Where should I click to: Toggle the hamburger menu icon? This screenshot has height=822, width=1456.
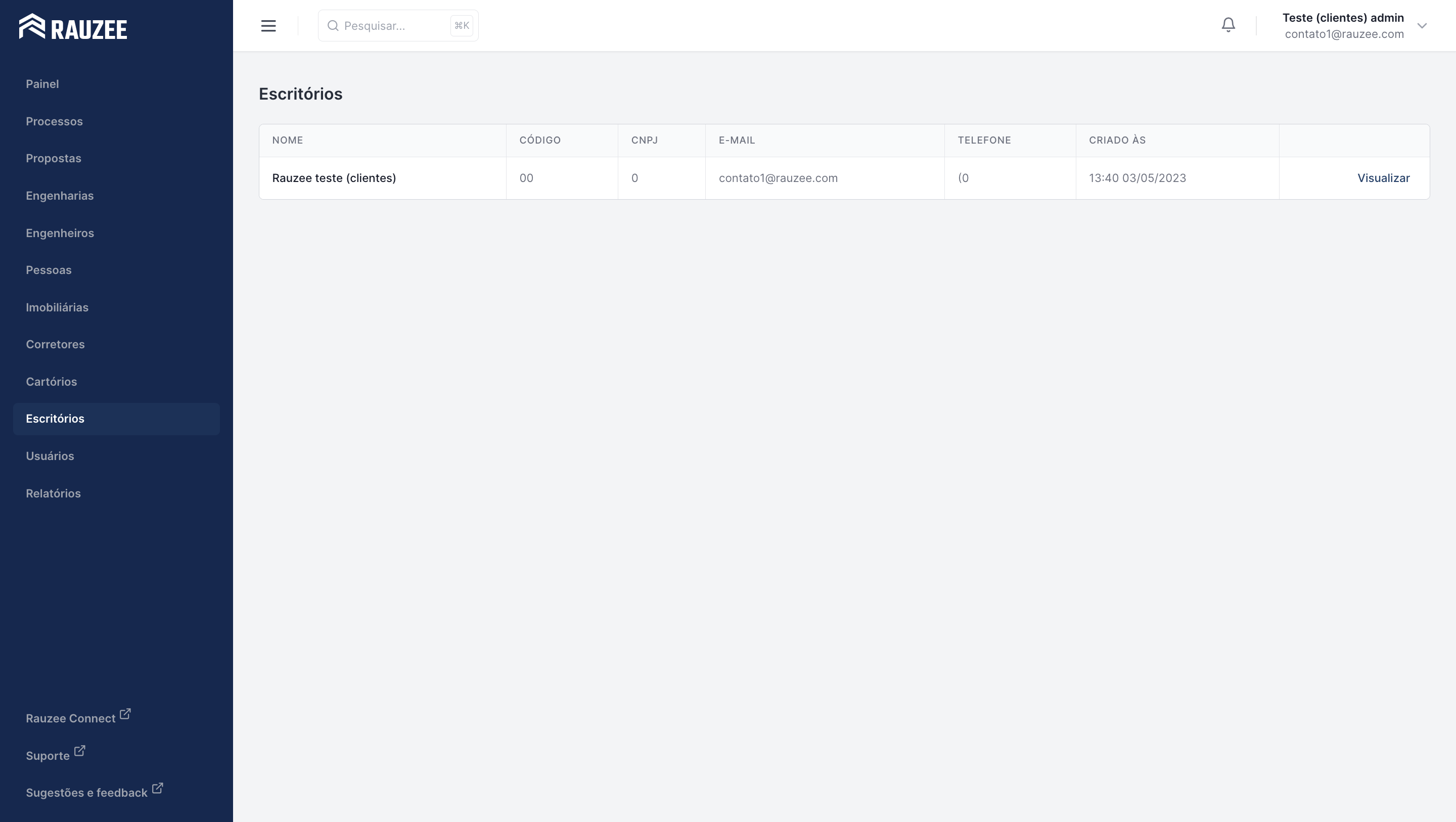click(x=268, y=26)
